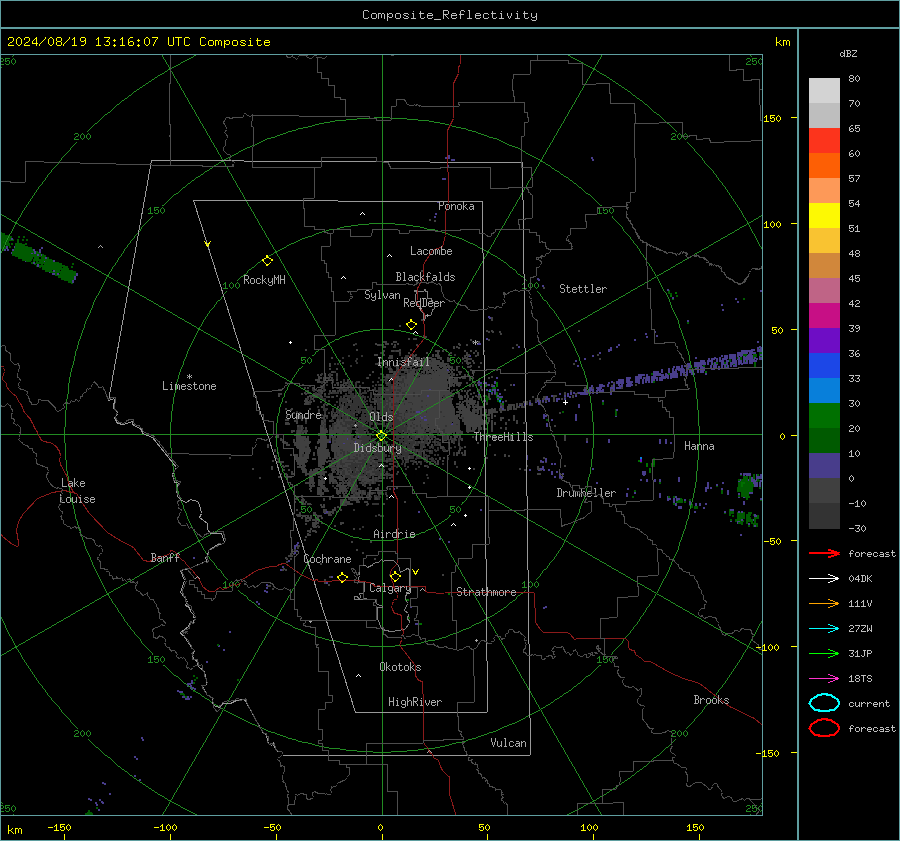The width and height of the screenshot is (900, 841).
Task: Click the Hanna map label
Action: (699, 446)
